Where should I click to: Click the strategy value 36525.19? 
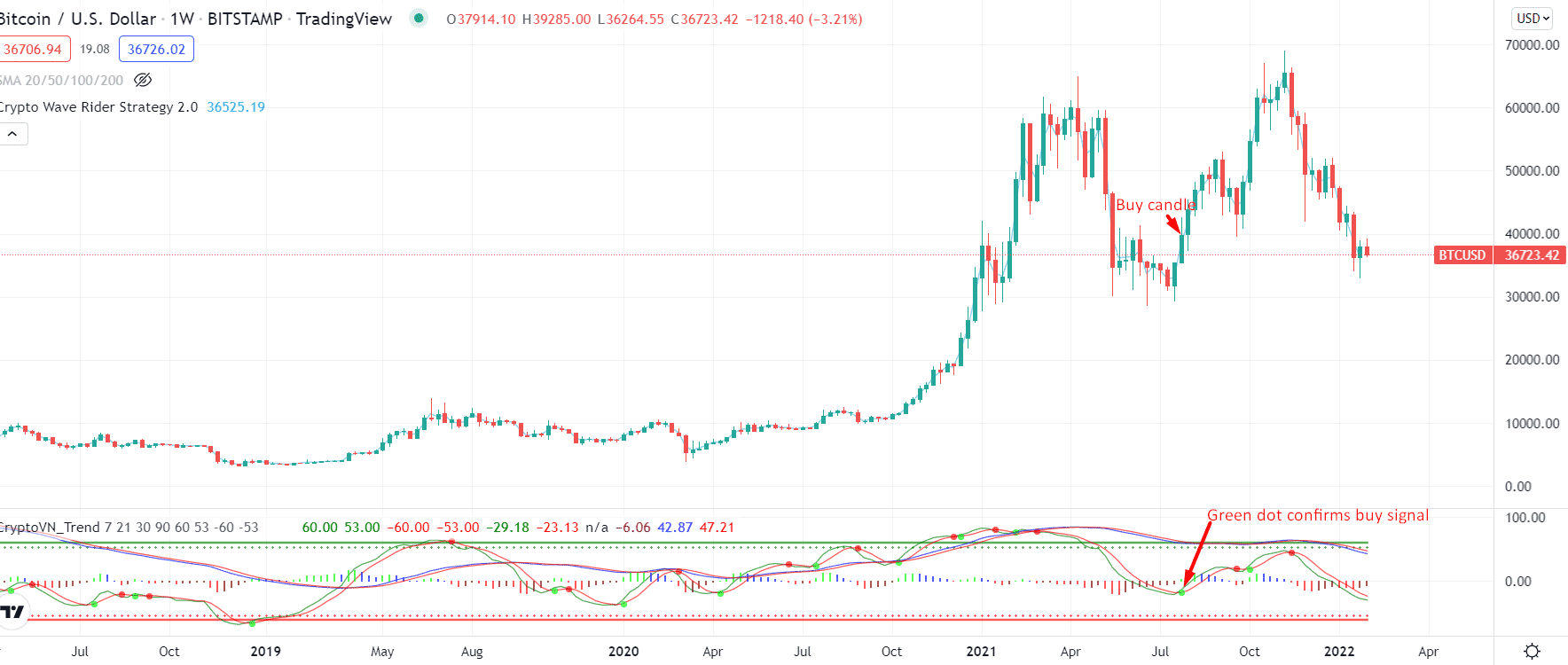[x=236, y=106]
